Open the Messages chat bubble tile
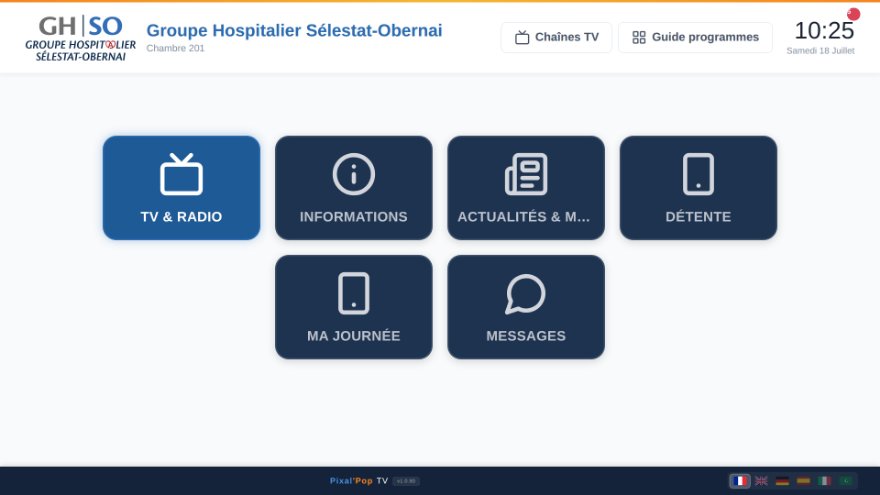The height and width of the screenshot is (495, 880). 526,307
